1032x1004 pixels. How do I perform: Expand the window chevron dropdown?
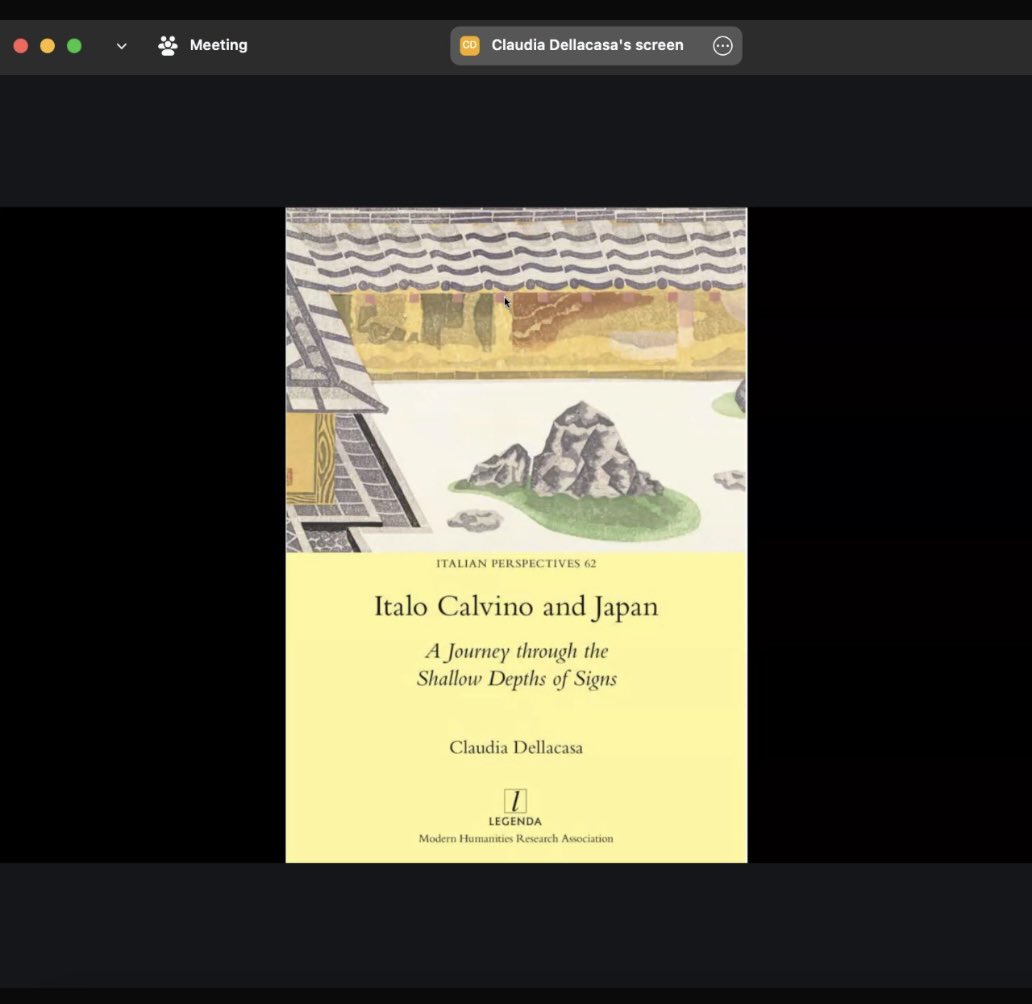121,46
